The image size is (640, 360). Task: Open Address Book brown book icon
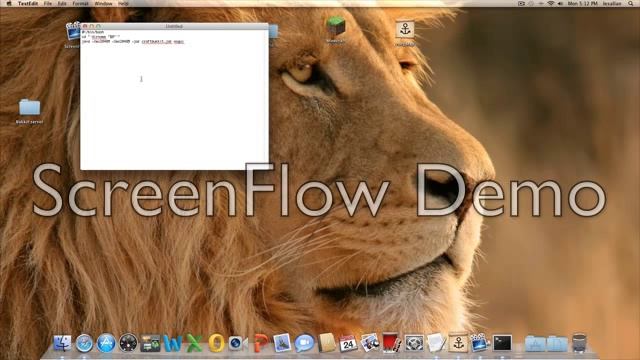coord(327,343)
